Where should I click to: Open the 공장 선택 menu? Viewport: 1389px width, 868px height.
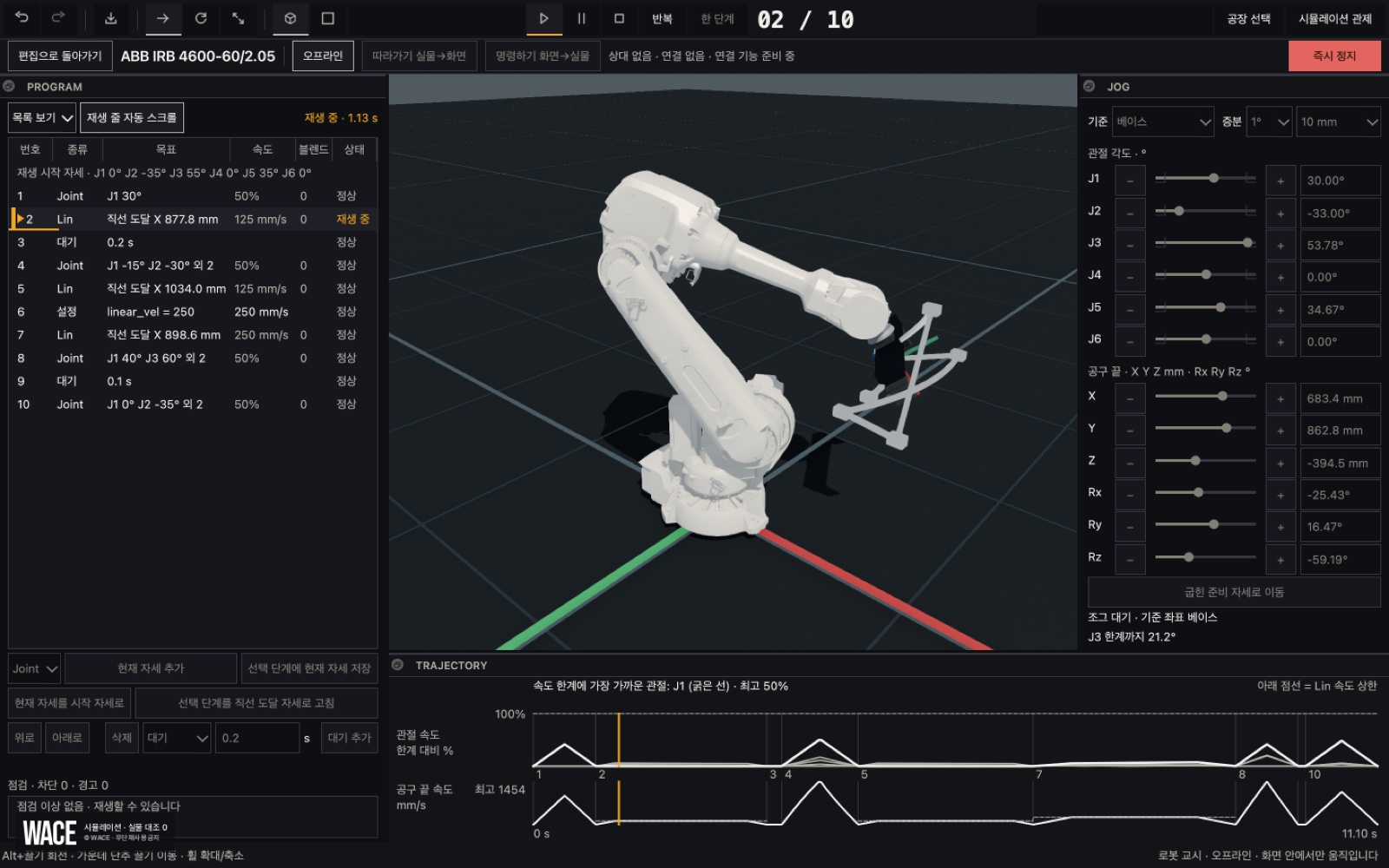coord(1248,18)
